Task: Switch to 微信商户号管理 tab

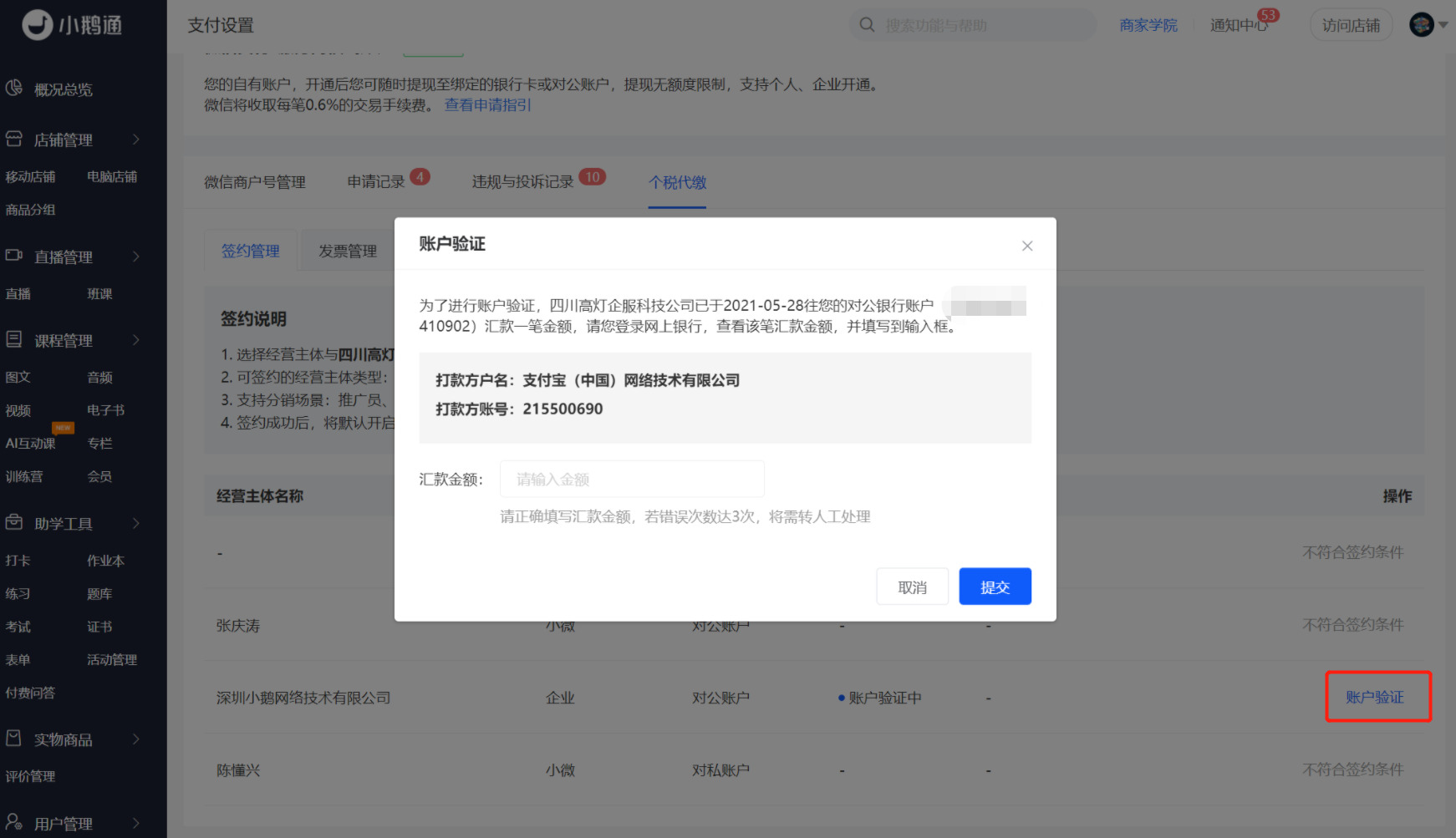Action: (255, 182)
